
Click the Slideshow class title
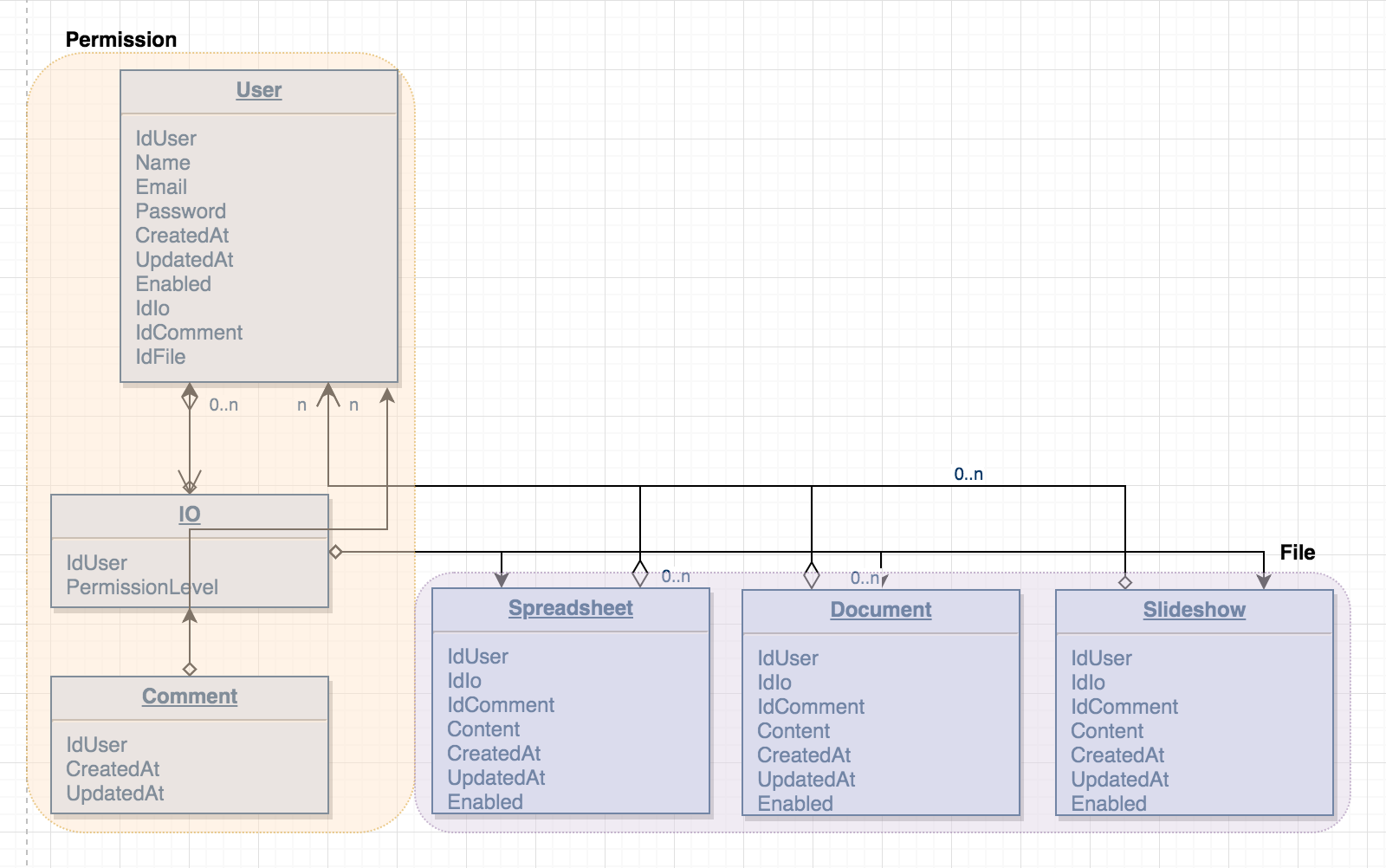coord(1194,610)
